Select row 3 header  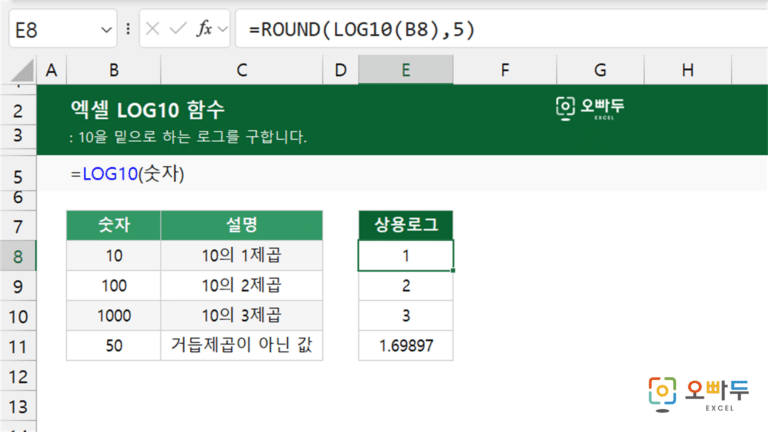tap(18, 136)
